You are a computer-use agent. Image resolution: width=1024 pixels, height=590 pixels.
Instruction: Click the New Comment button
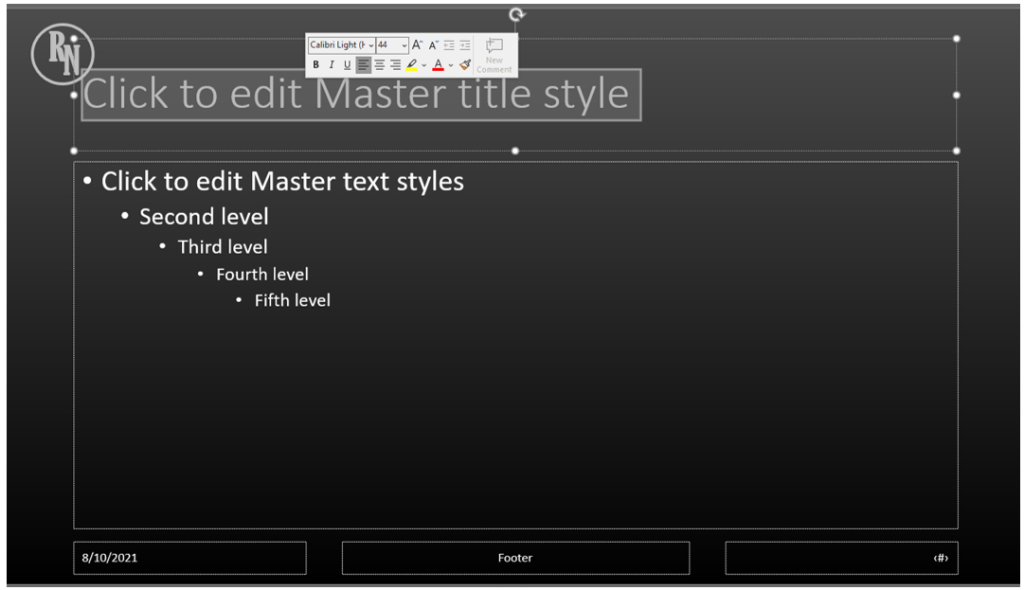494,55
